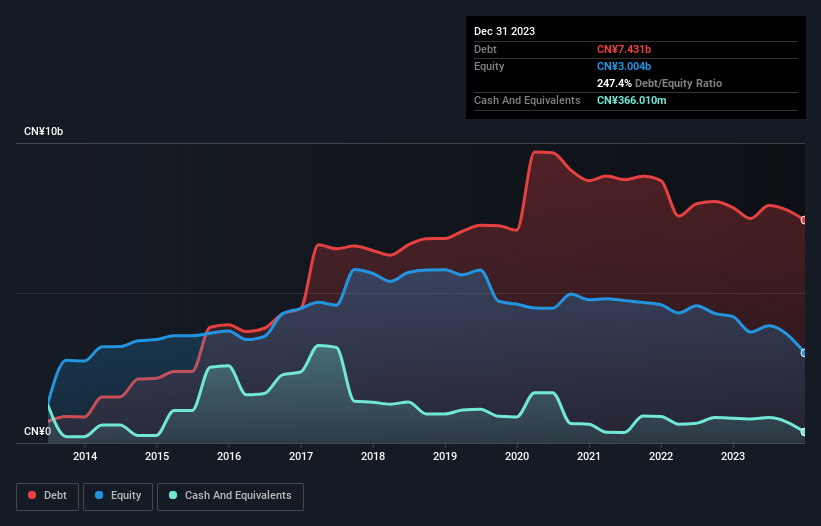The width and height of the screenshot is (821, 526).
Task: Click the CN¥0 y-axis label
Action: (38, 431)
